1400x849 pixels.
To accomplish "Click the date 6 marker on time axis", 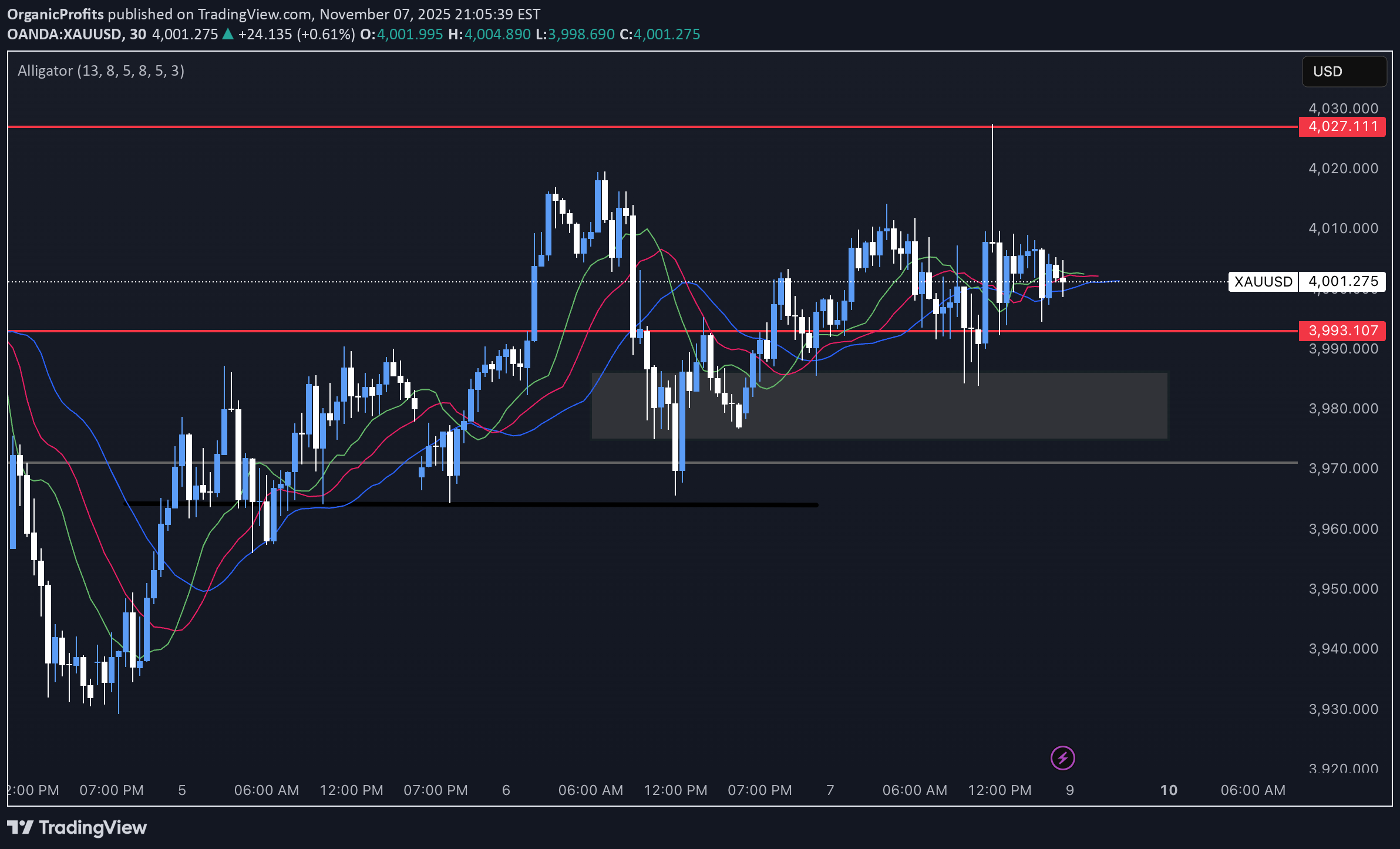I will [x=506, y=790].
